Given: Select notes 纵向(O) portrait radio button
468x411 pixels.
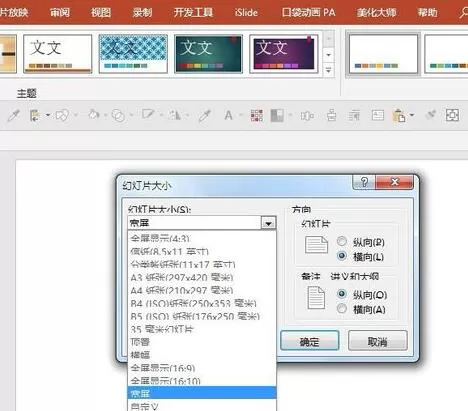Looking at the screenshot, I should [342, 294].
